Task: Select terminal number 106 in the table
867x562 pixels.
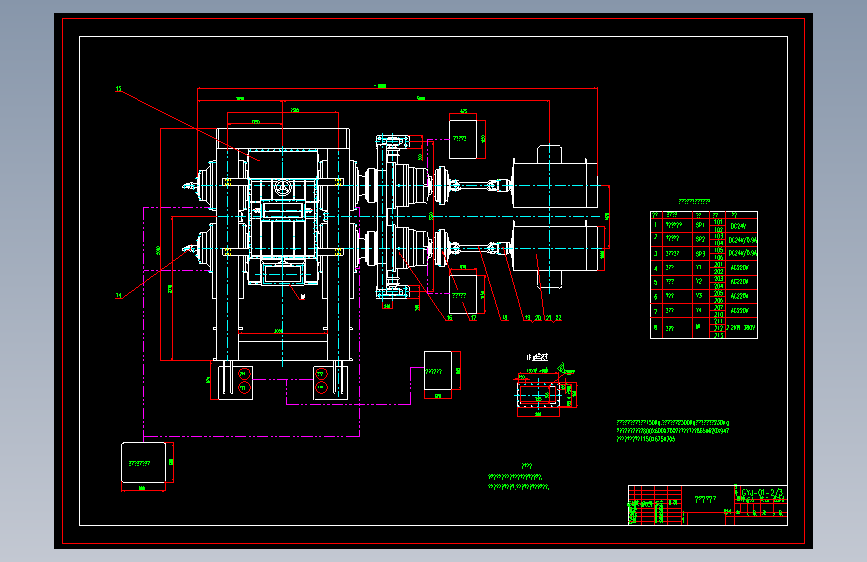Action: tap(718, 257)
